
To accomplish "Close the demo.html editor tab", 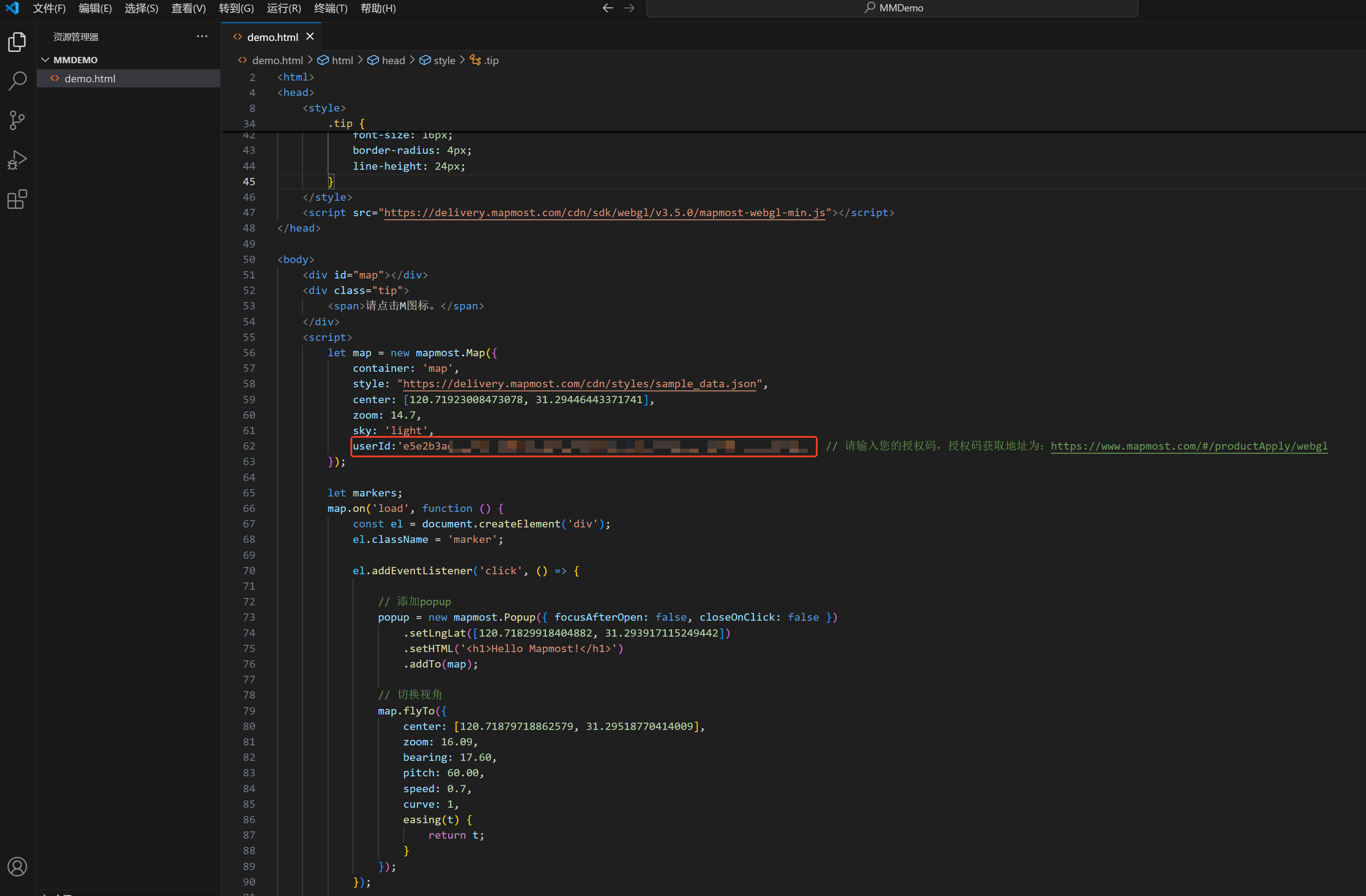I will tap(310, 37).
